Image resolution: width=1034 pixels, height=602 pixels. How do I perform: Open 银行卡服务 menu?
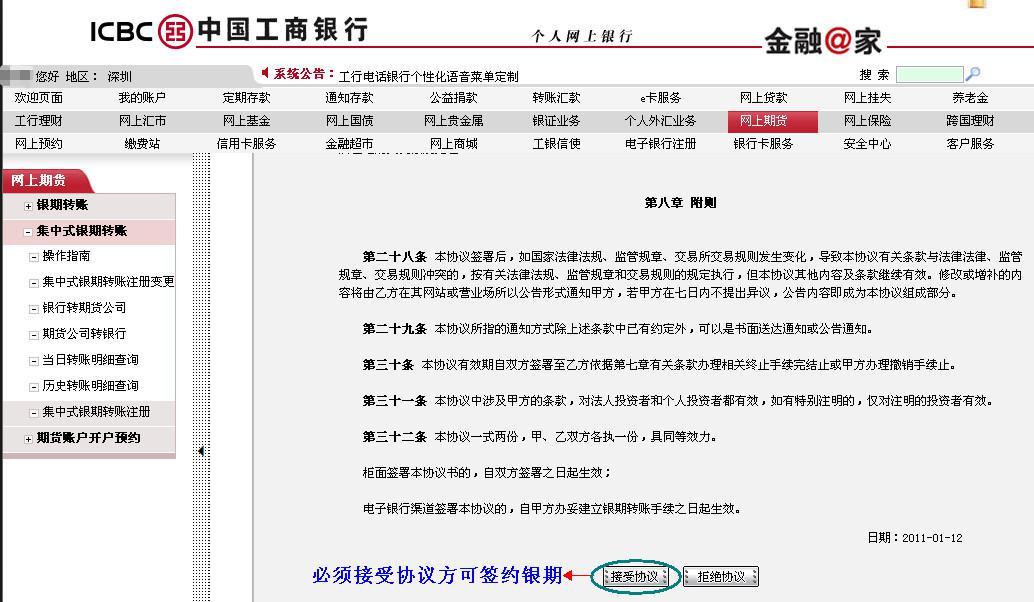click(x=763, y=144)
